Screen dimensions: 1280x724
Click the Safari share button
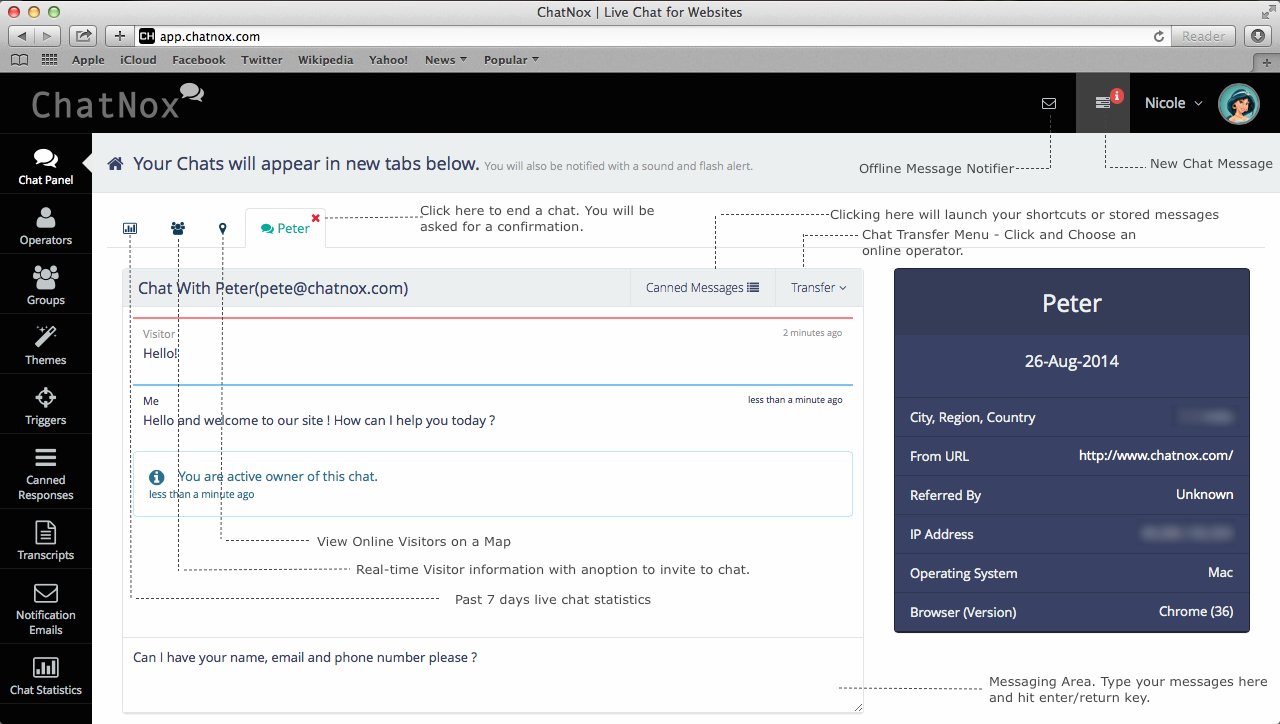84,36
